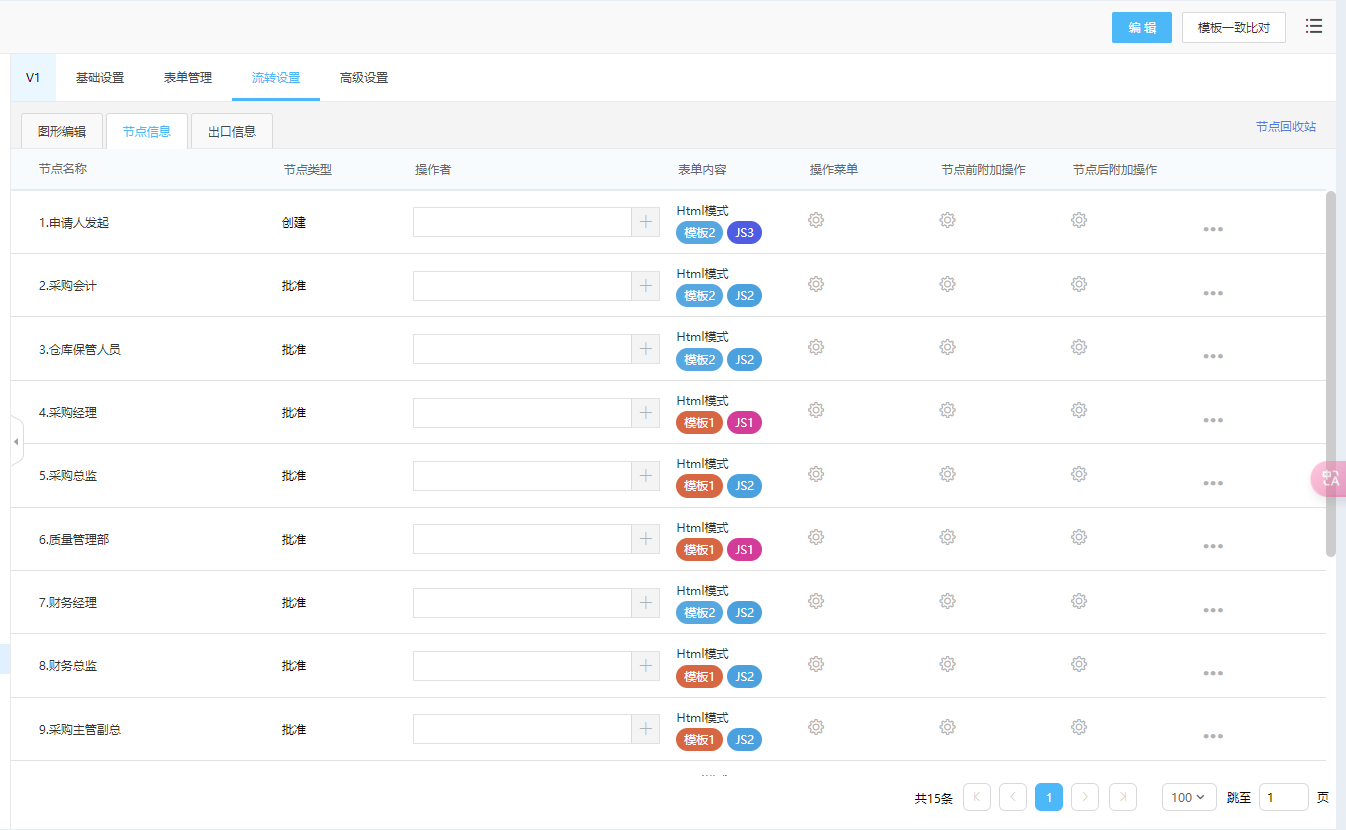Click plus icon to add operator for 仓库保管人员

(646, 349)
